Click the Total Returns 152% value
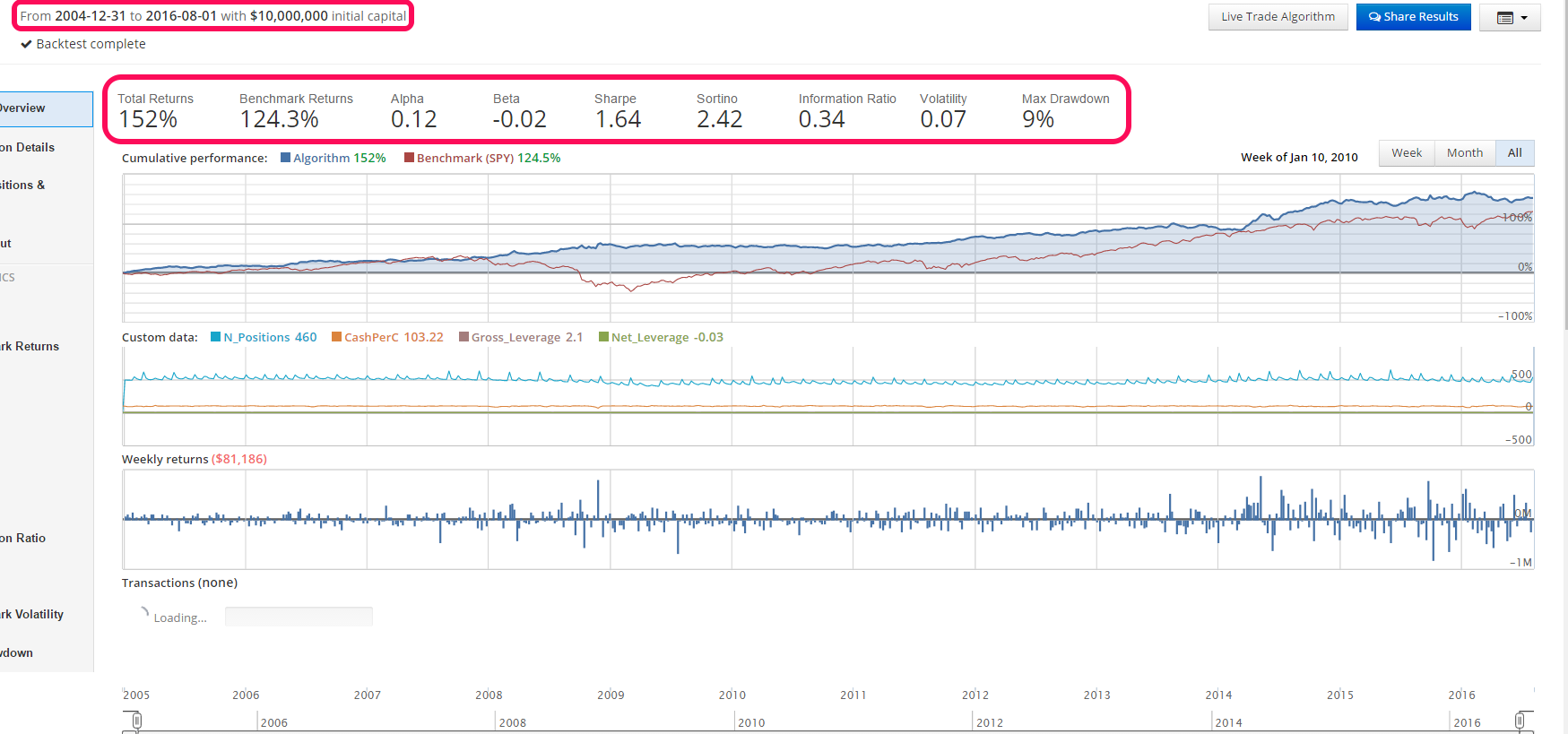 point(148,119)
